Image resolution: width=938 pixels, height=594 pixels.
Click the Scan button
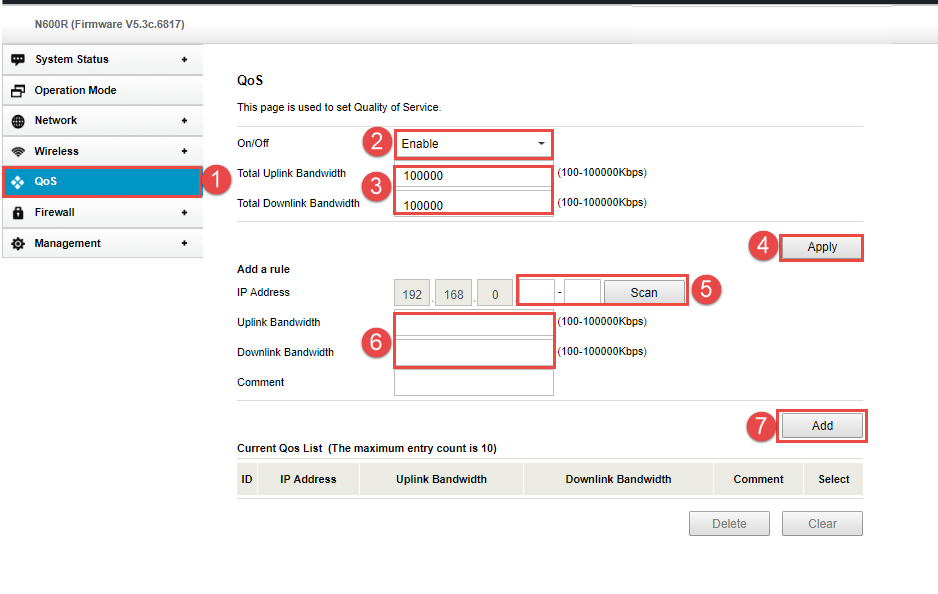coord(644,293)
